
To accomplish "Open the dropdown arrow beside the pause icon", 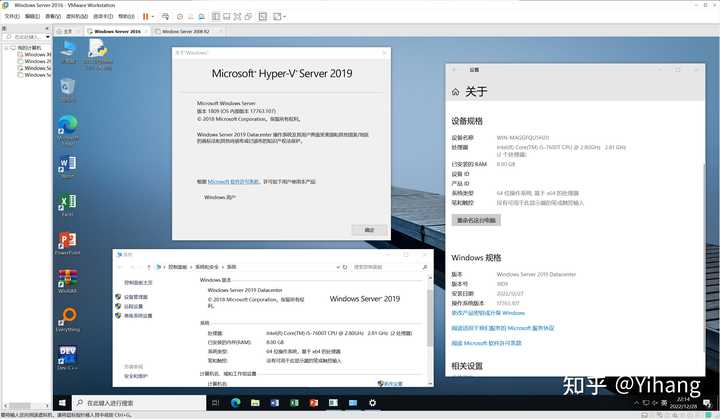I will point(152,17).
